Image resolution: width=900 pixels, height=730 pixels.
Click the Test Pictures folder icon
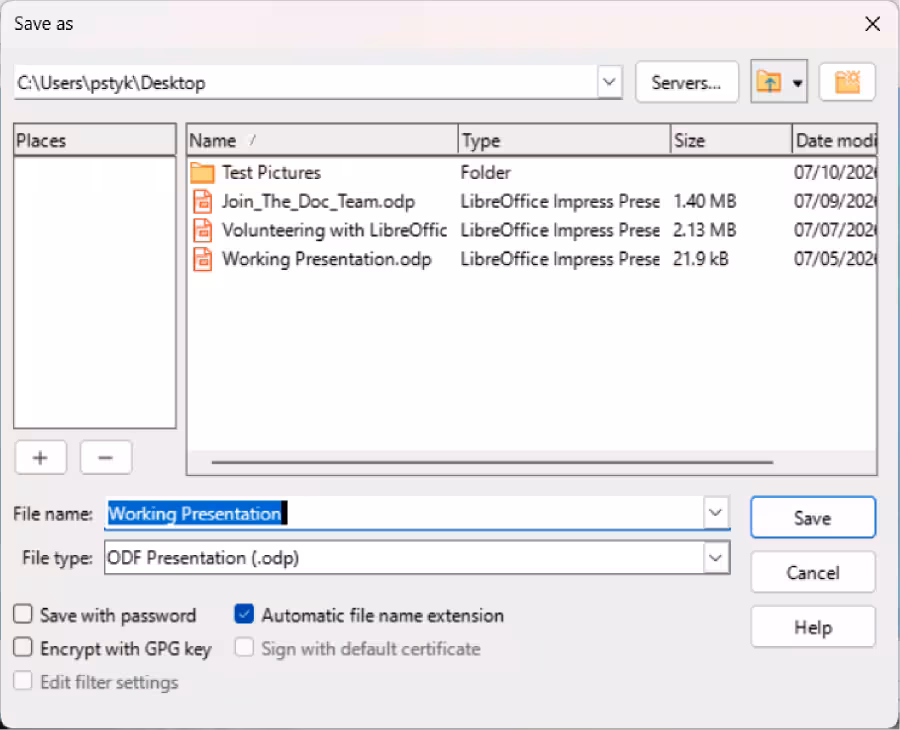click(202, 172)
